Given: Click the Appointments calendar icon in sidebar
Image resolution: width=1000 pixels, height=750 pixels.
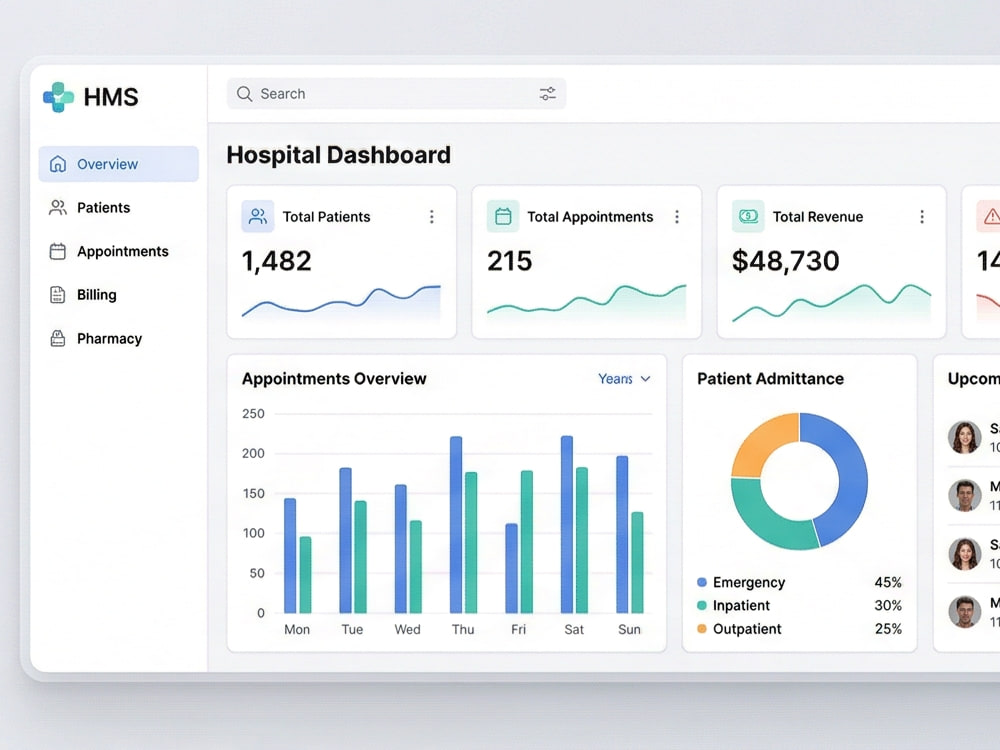Looking at the screenshot, I should tap(58, 251).
